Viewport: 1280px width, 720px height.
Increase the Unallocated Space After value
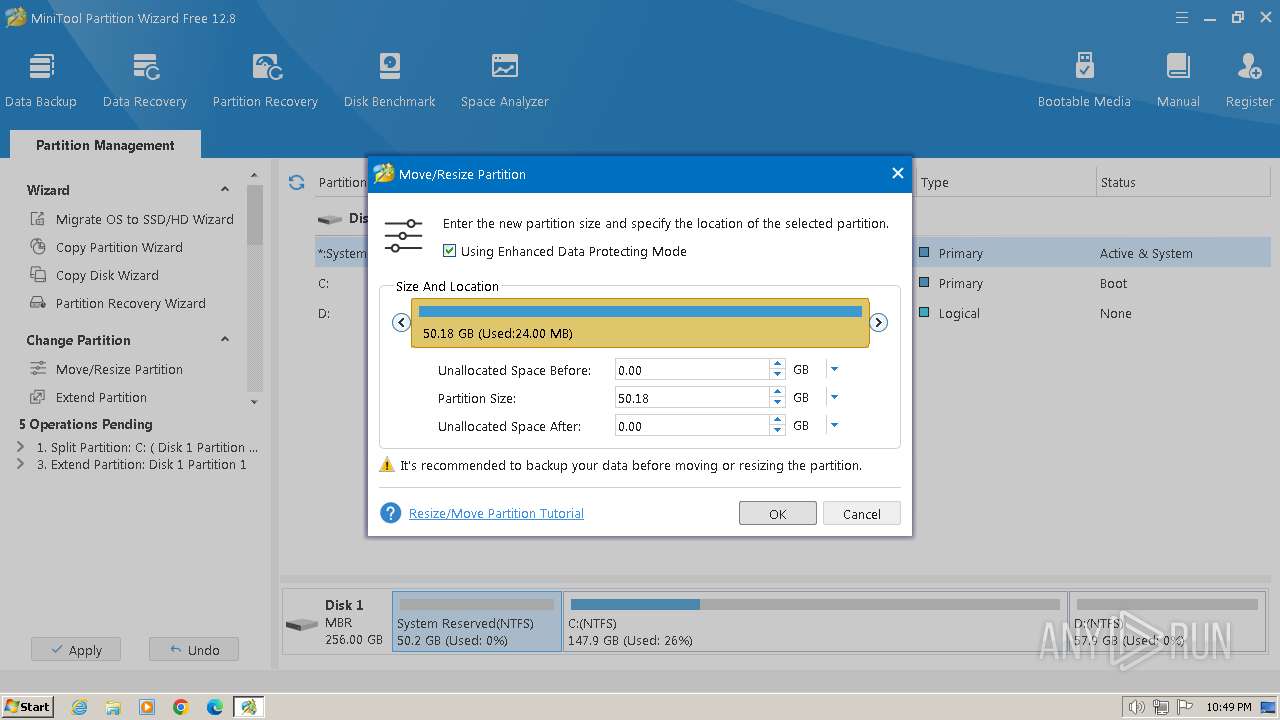coord(777,420)
